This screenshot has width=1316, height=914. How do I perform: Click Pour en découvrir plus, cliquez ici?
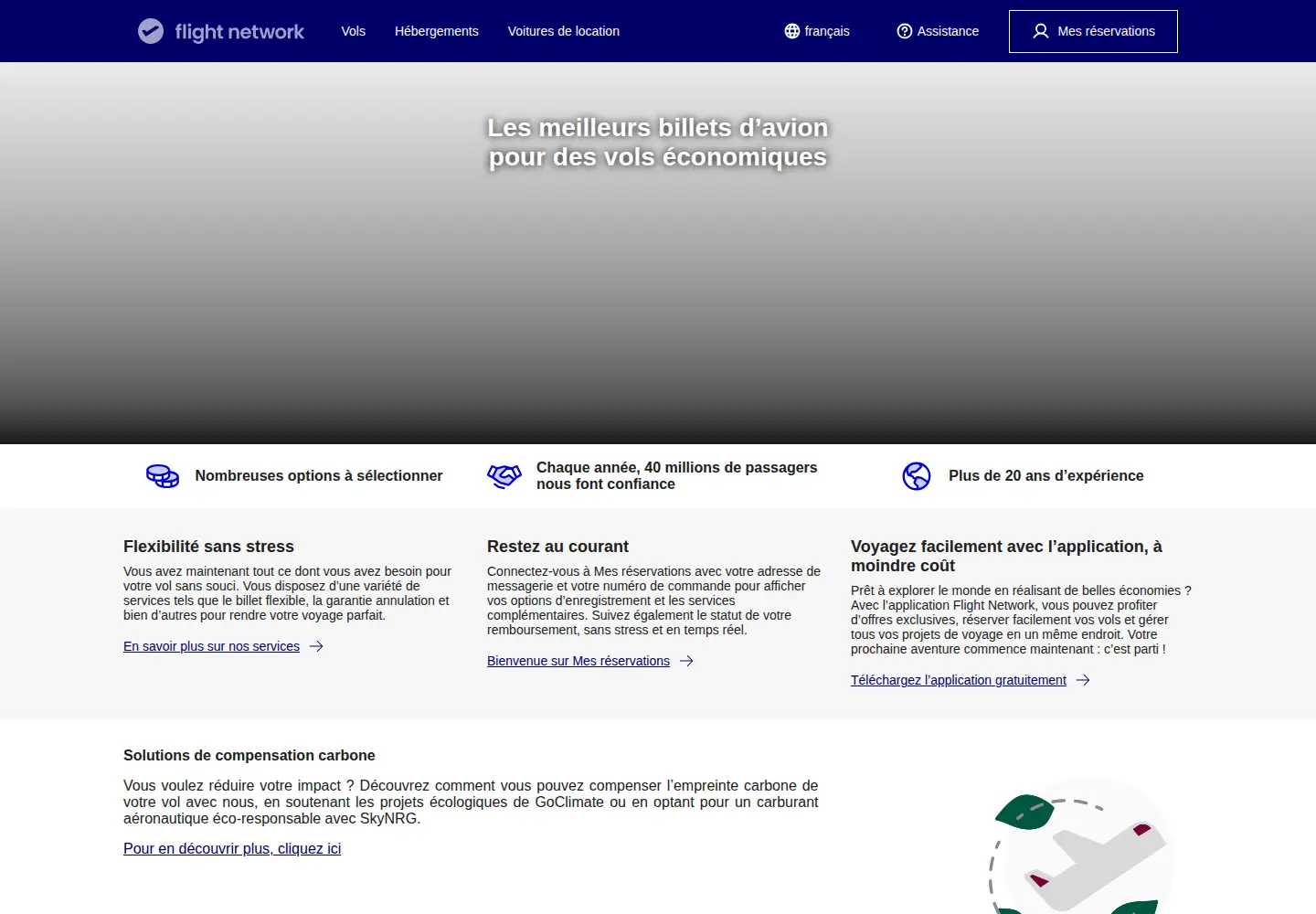[232, 848]
